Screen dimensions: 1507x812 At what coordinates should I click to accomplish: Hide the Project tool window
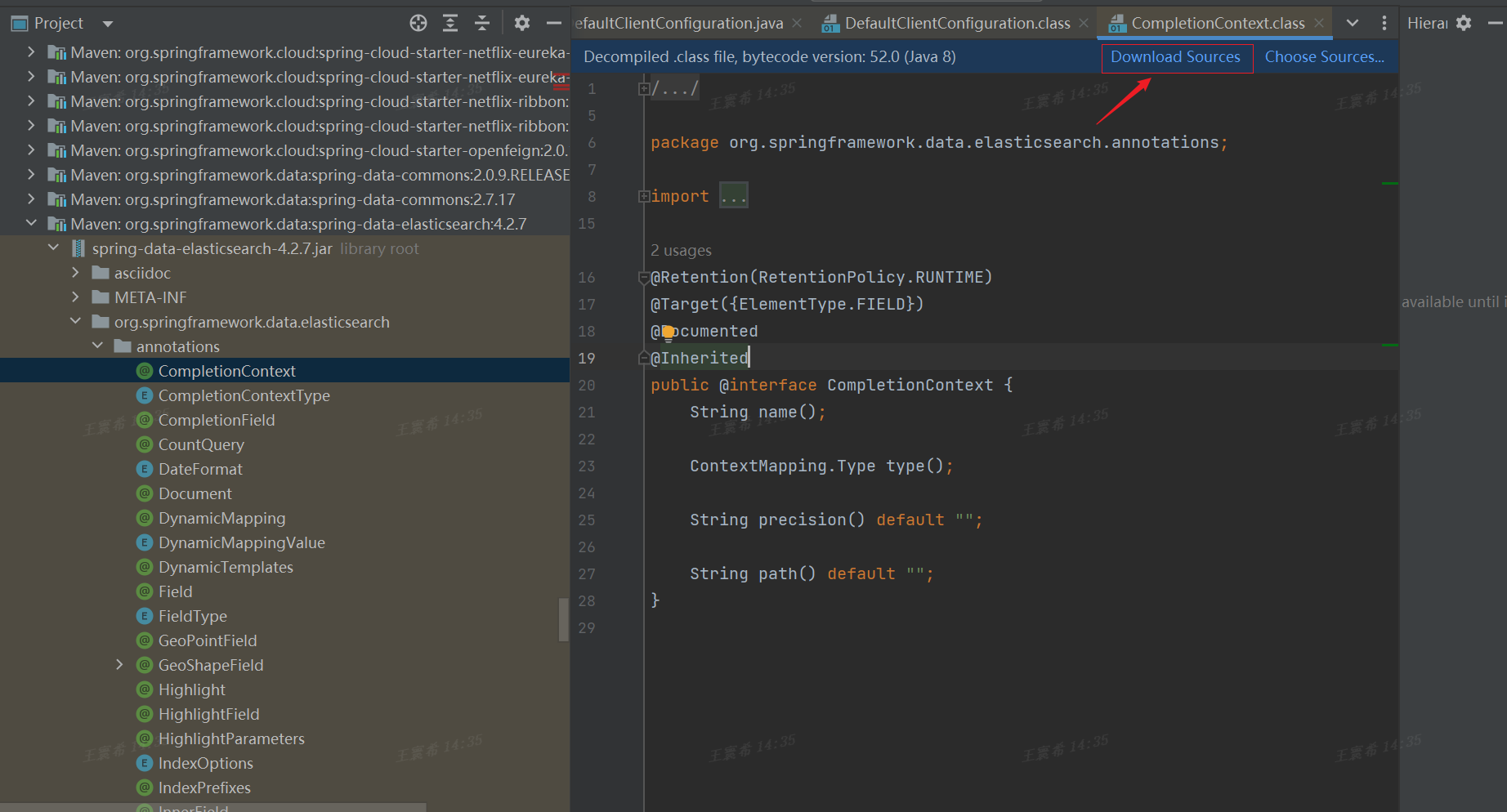click(554, 23)
